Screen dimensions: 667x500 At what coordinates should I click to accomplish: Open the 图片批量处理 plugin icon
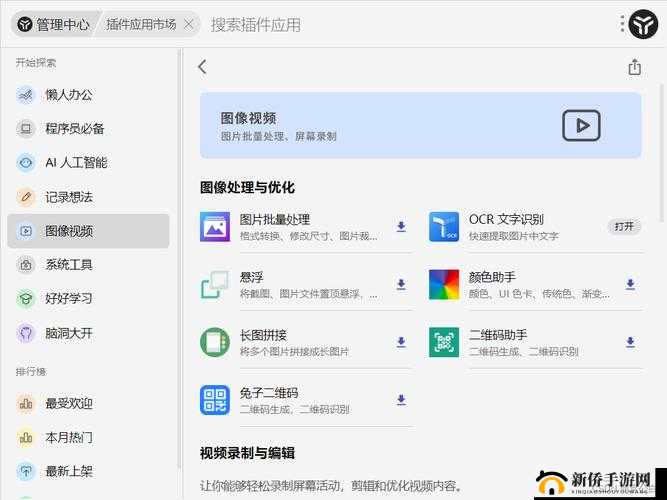pyautogui.click(x=215, y=227)
